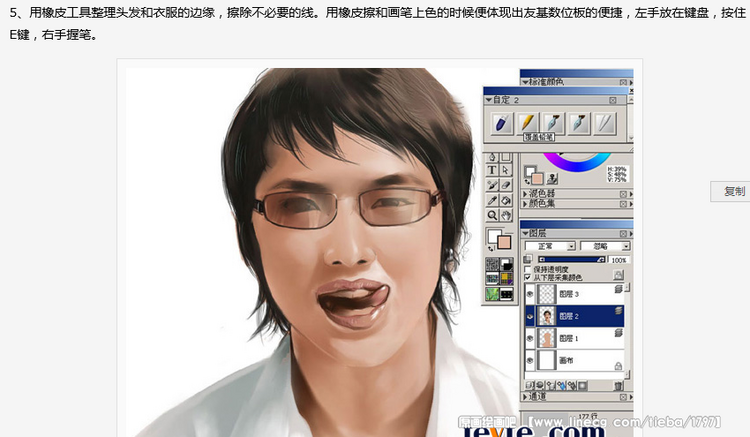Click the 复制 copy button at right

tap(733, 191)
